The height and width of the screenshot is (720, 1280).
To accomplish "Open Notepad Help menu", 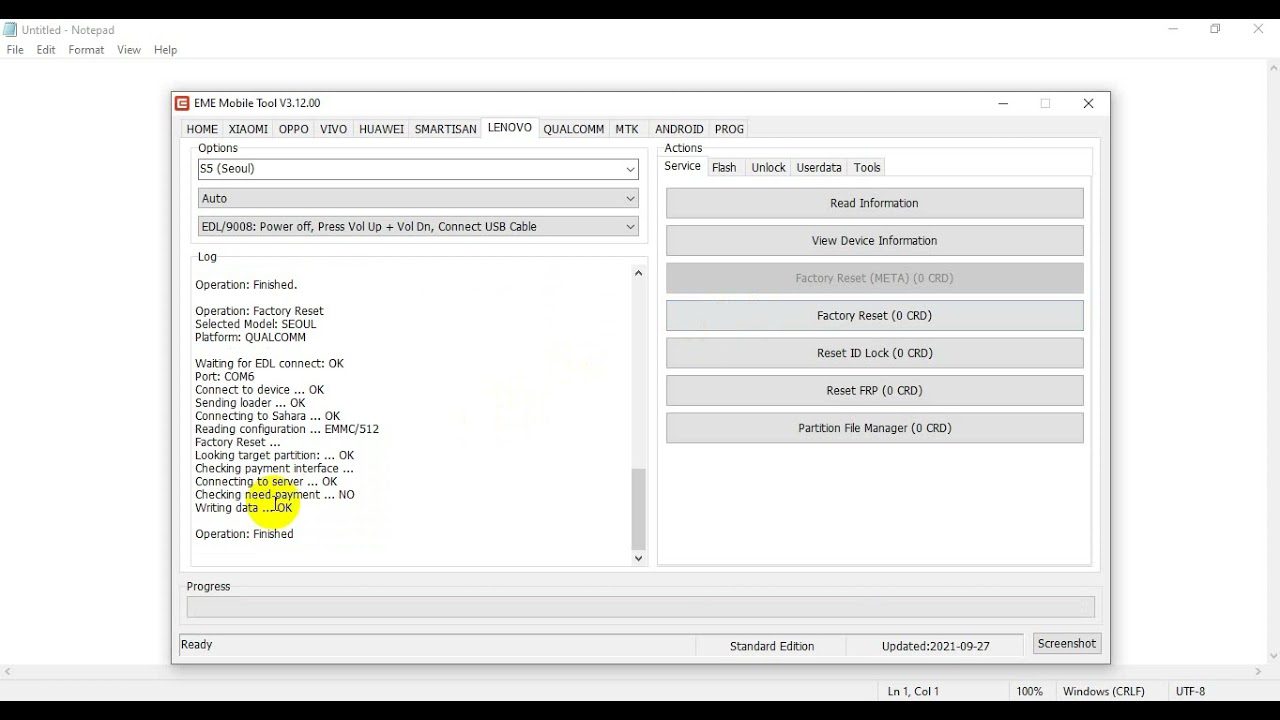I will (166, 50).
